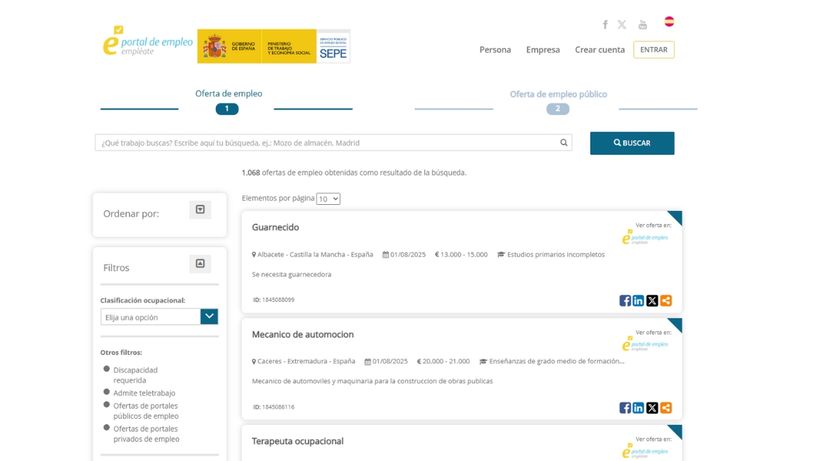This screenshot has height=461, width=820.
Task: Click the Facebook icon in the header
Action: (605, 25)
